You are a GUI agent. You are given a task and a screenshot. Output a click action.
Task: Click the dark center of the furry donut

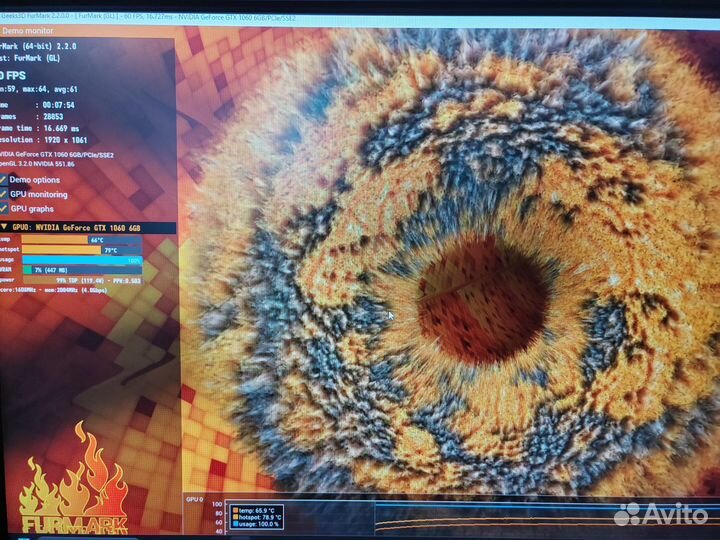click(x=482, y=305)
